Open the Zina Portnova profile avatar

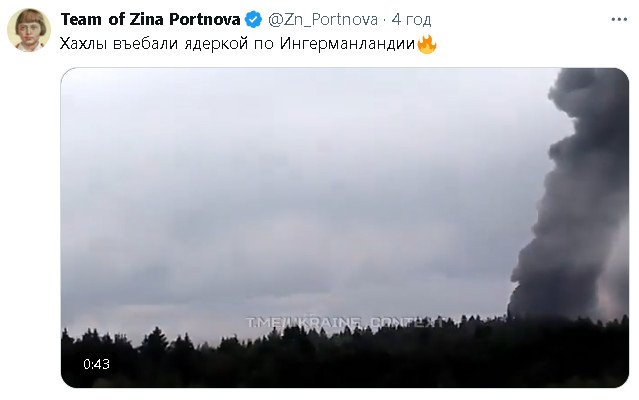point(29,30)
